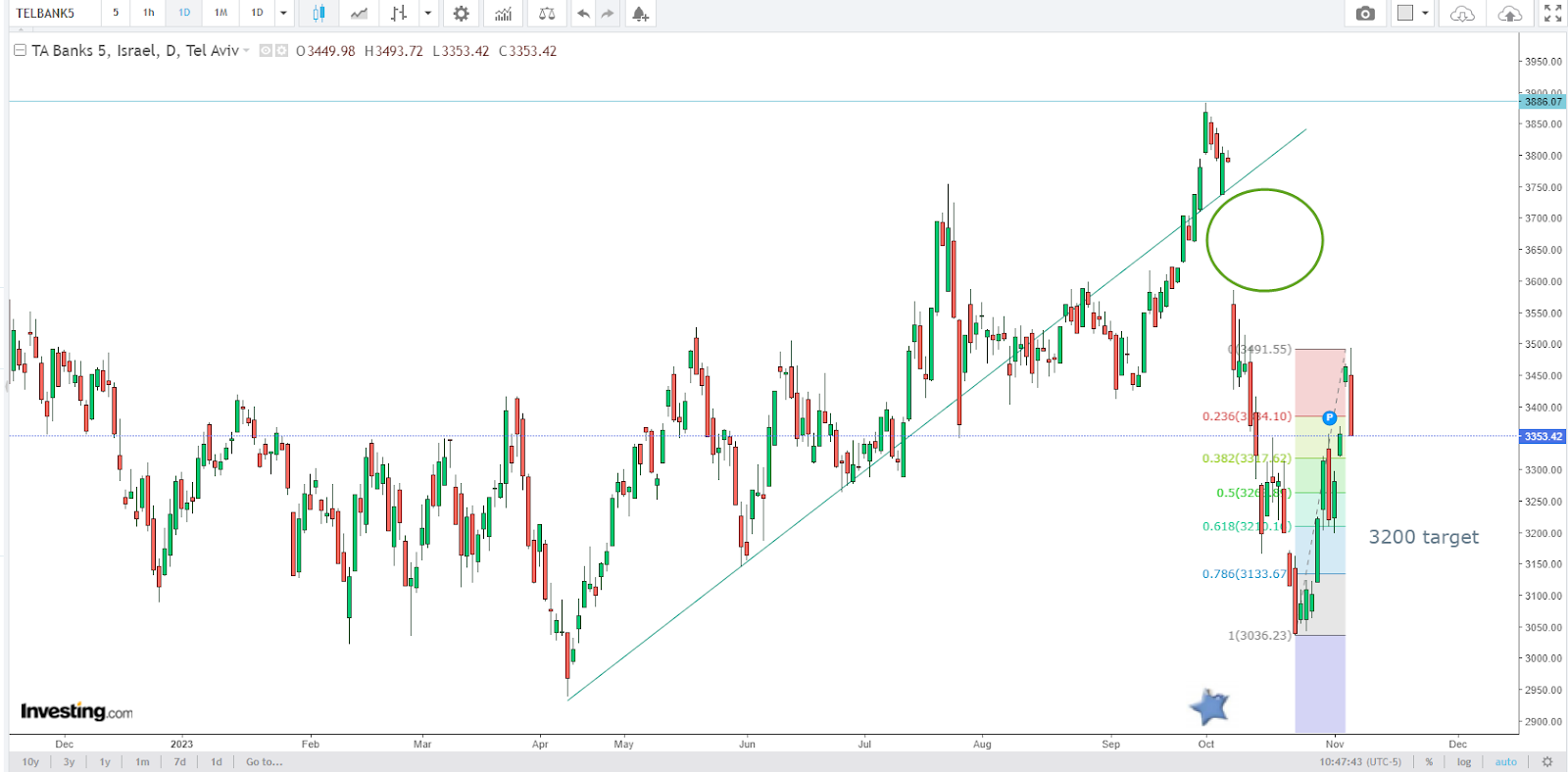
Task: Click the High value H3493.72
Action: pos(394,51)
